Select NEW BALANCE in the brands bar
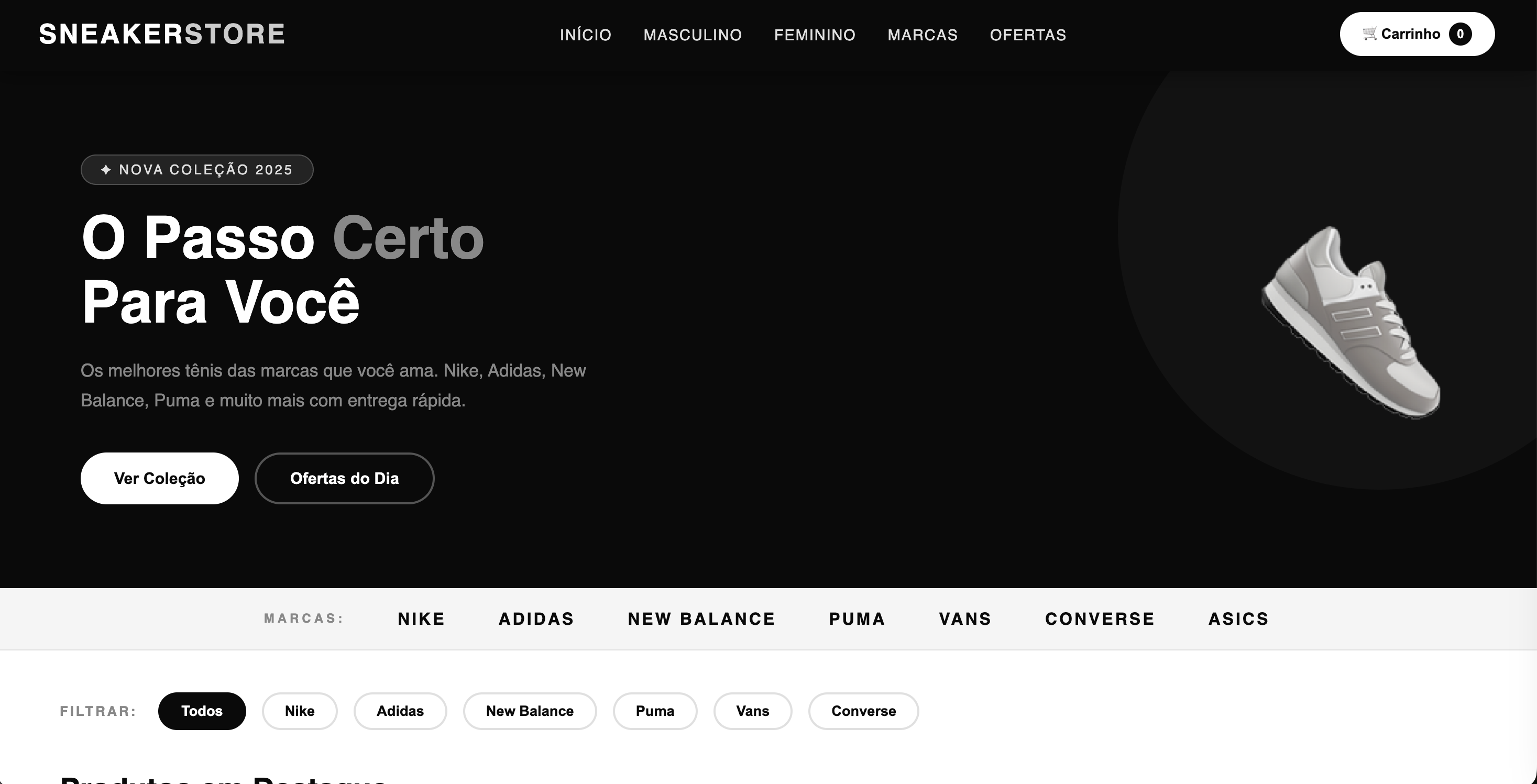 pyautogui.click(x=701, y=619)
